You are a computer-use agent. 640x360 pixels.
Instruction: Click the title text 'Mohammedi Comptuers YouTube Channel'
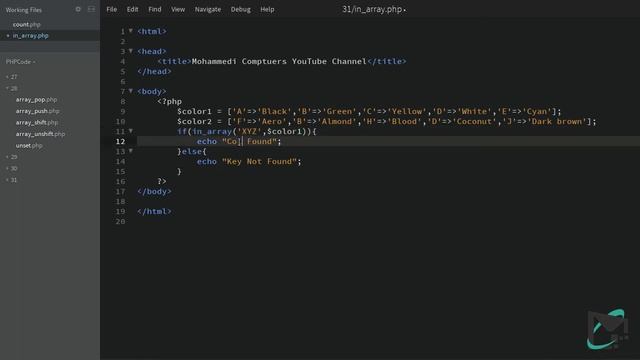(x=279, y=61)
